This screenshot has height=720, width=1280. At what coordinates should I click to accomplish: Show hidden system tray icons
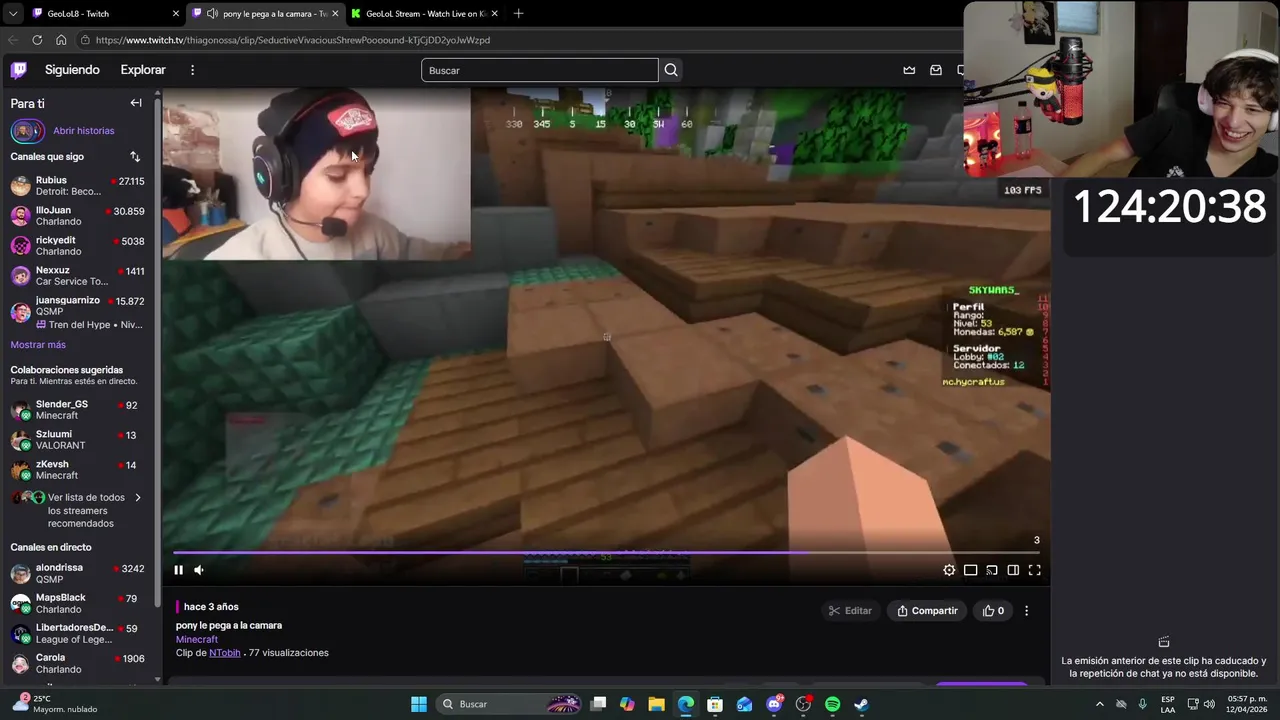pyautogui.click(x=1100, y=704)
